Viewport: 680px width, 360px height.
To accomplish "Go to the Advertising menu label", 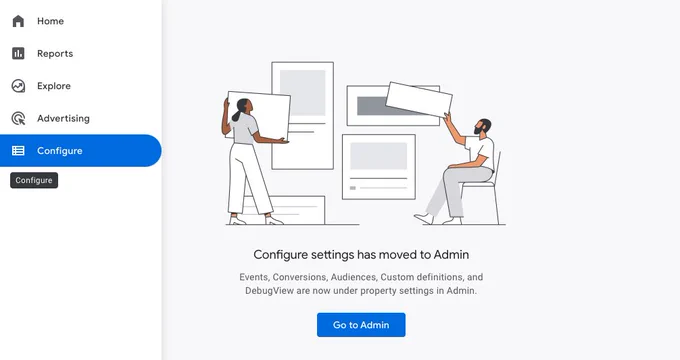I will point(63,118).
